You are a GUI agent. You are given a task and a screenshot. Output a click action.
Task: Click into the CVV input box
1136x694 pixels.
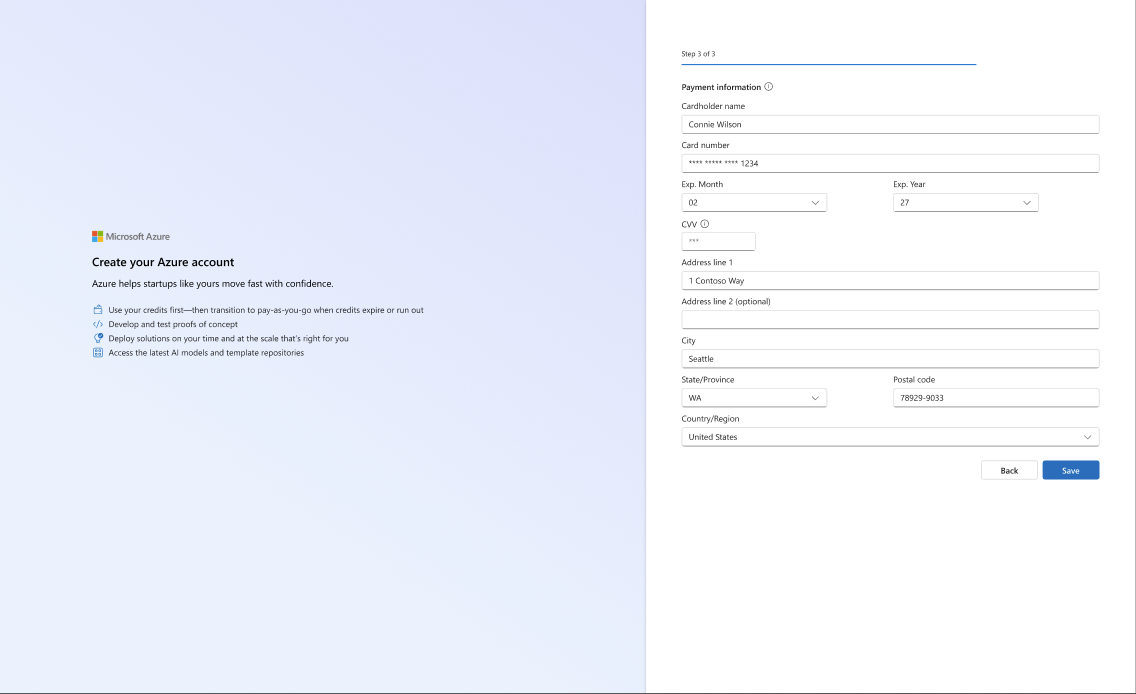719,241
